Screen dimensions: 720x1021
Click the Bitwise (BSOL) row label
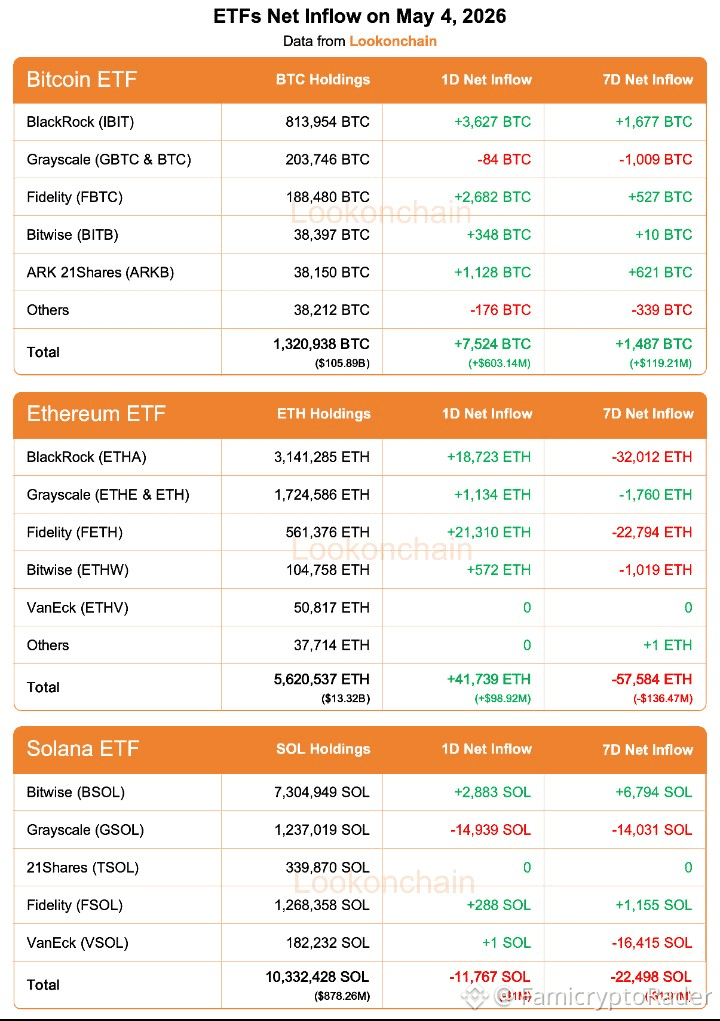(76, 792)
